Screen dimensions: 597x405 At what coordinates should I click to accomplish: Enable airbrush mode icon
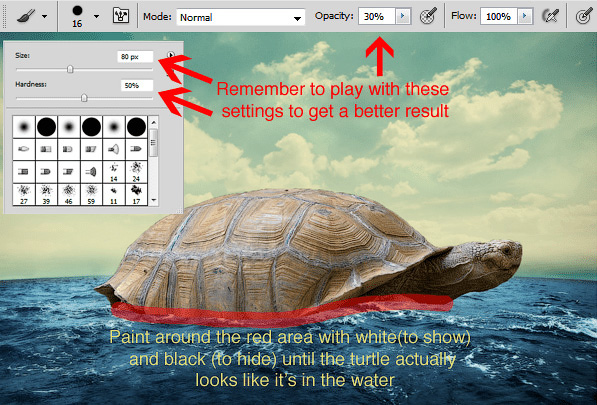coord(550,16)
